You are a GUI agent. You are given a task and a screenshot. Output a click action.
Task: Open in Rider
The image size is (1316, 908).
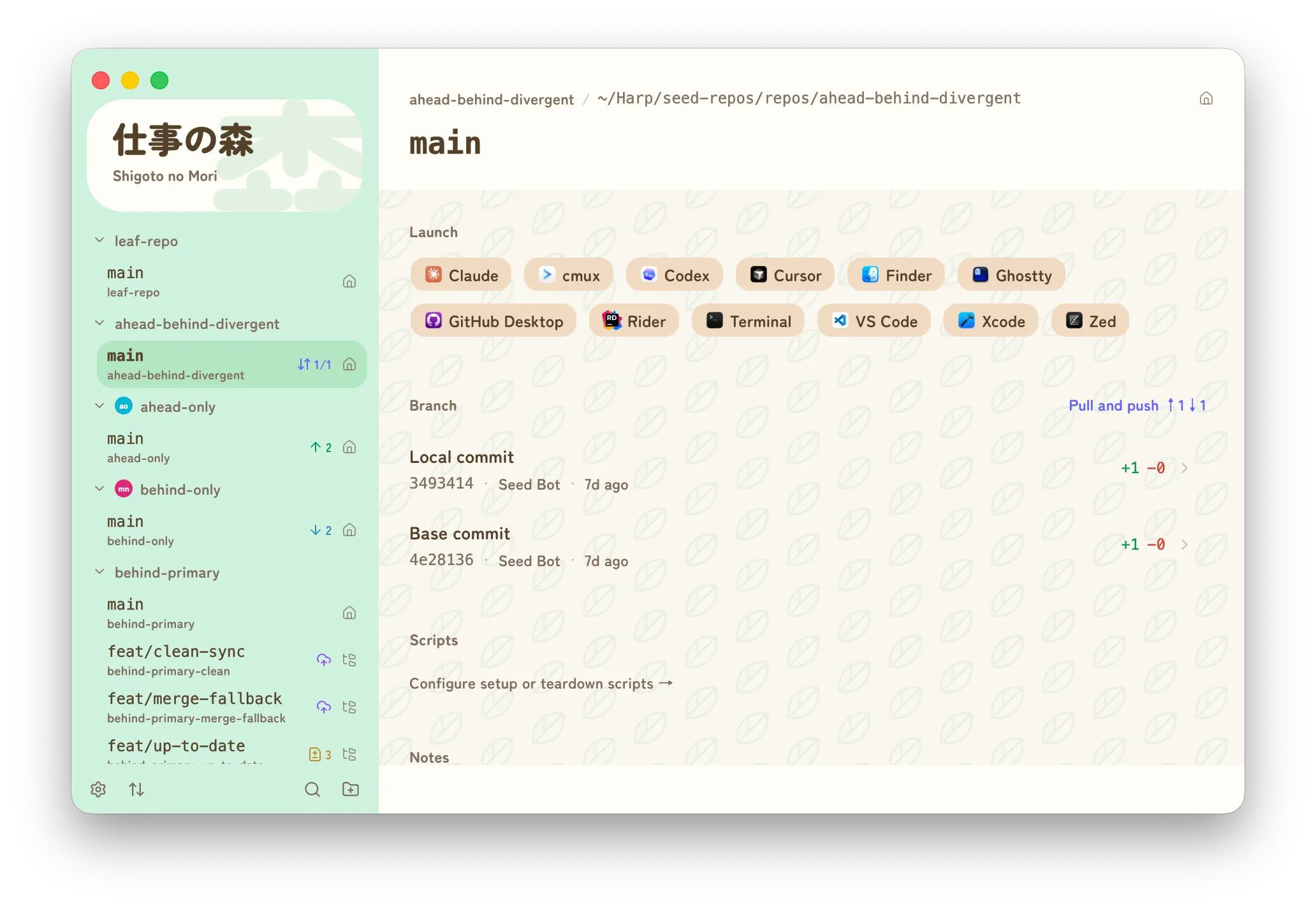tap(634, 321)
